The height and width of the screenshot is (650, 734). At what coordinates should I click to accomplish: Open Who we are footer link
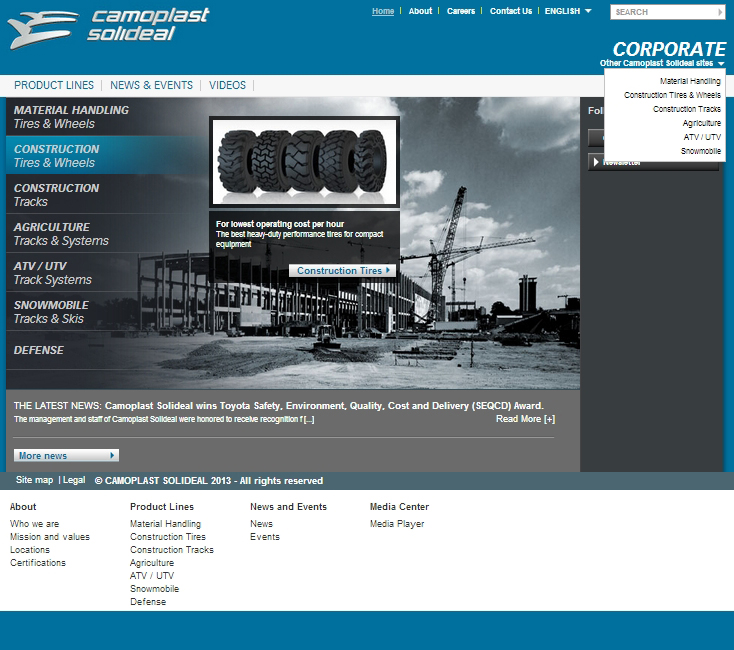pyautogui.click(x=35, y=524)
